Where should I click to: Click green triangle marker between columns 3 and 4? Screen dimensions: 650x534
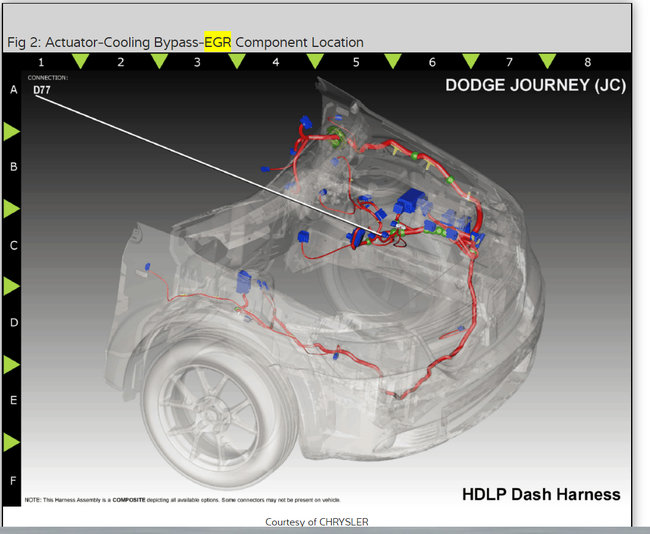pyautogui.click(x=237, y=61)
